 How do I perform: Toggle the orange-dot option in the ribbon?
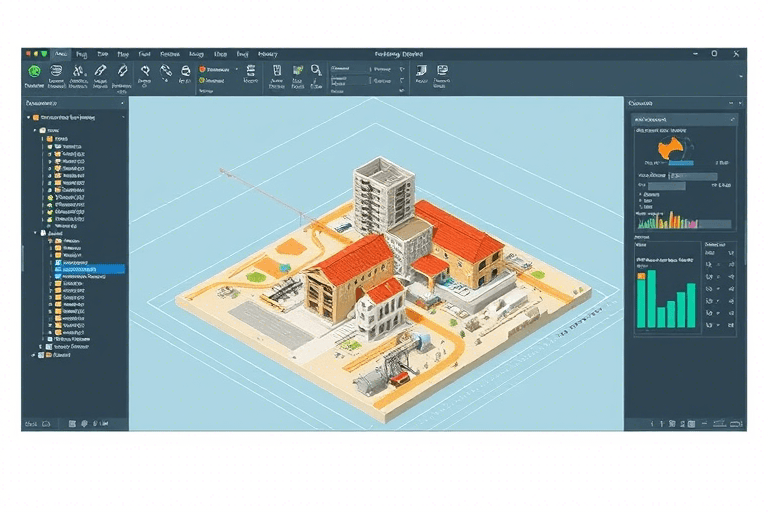coord(203,70)
